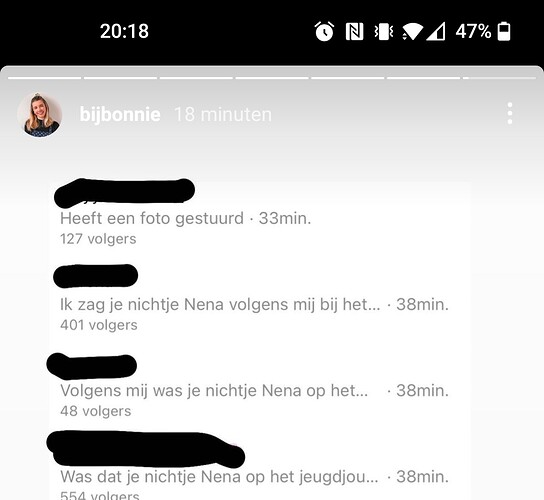Jump to the first story progress segment
This screenshot has height=500, width=544.
tap(44, 78)
